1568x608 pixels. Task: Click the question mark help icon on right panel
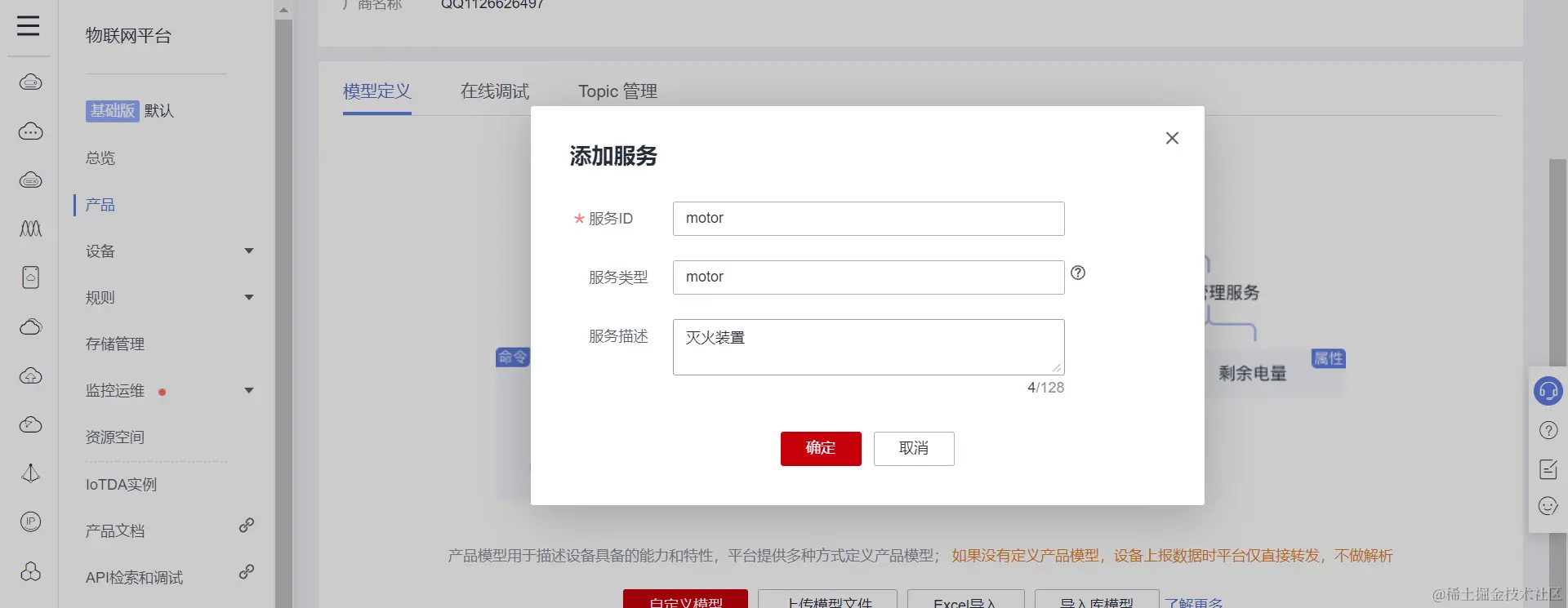1548,430
